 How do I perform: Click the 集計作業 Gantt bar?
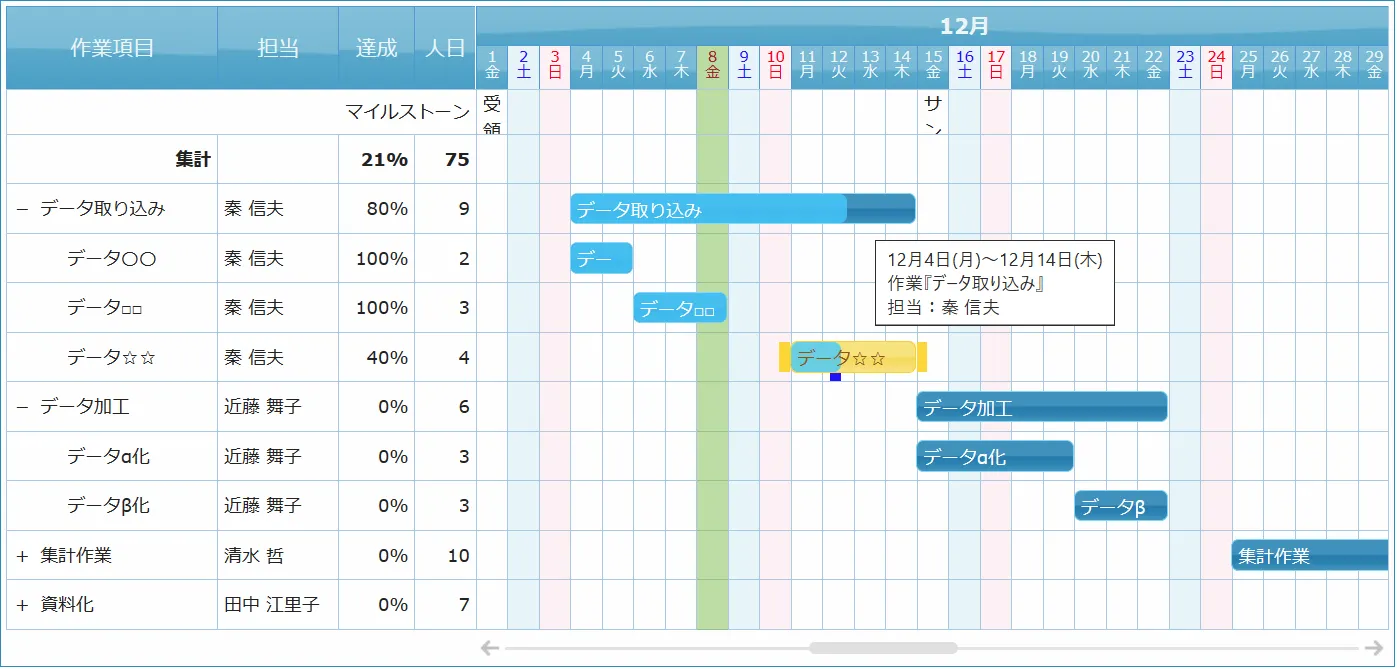click(x=1308, y=555)
